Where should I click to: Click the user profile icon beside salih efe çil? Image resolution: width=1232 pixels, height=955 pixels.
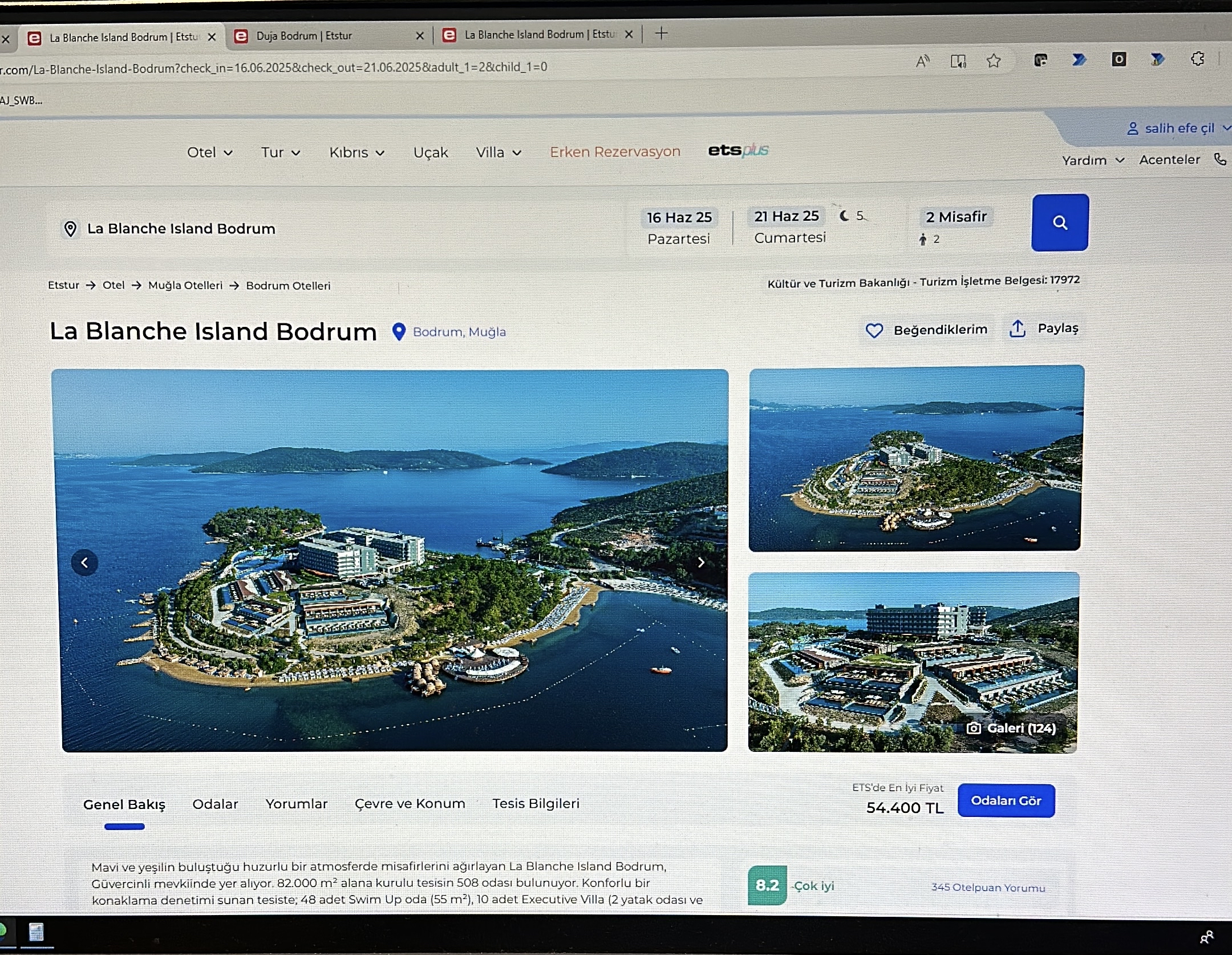point(1133,129)
